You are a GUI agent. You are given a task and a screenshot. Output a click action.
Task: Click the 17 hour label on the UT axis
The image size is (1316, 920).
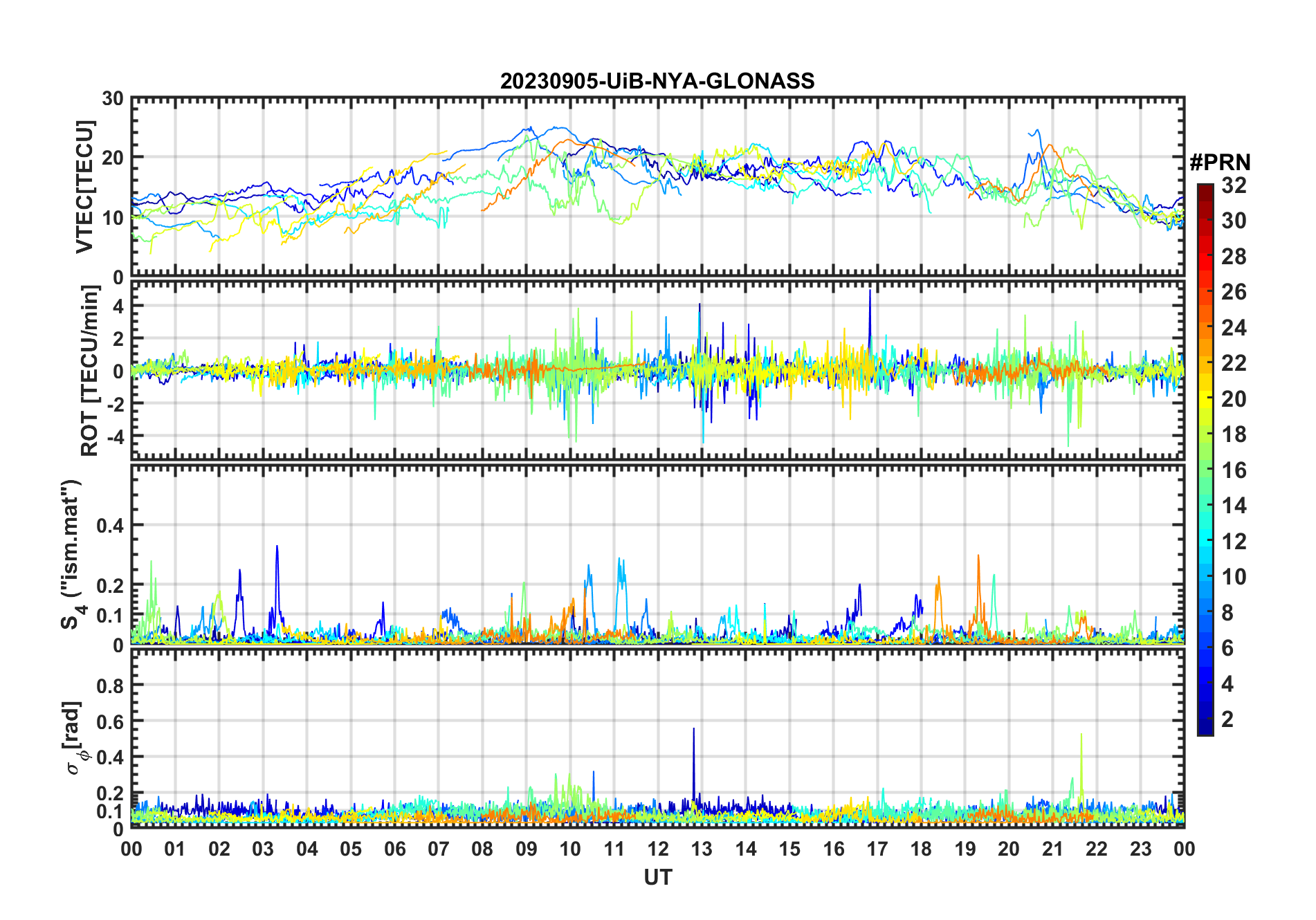[877, 849]
